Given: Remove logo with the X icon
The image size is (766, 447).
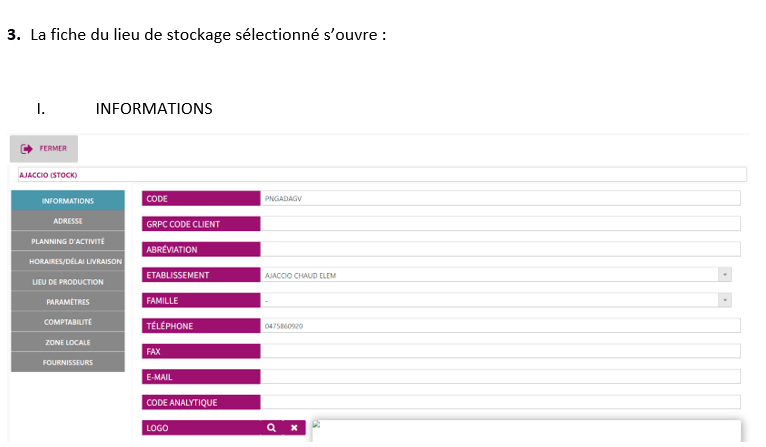Looking at the screenshot, I should 294,428.
